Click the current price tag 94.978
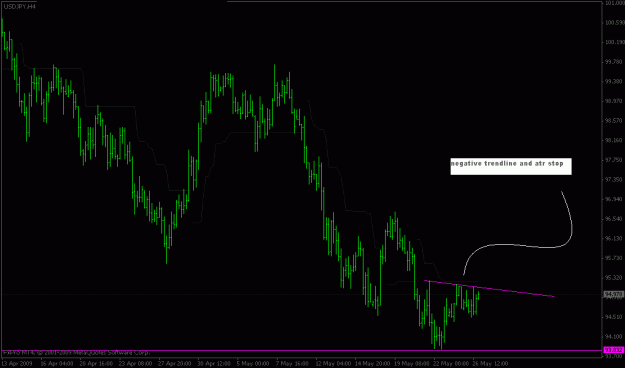 coord(613,294)
